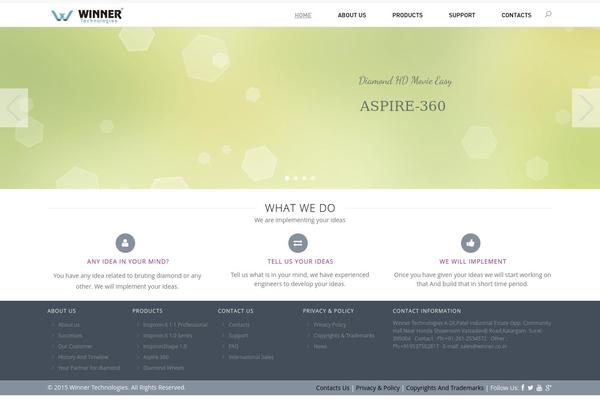Open 'Support' link under Contact Us
This screenshot has height=400, width=600.
click(238, 335)
